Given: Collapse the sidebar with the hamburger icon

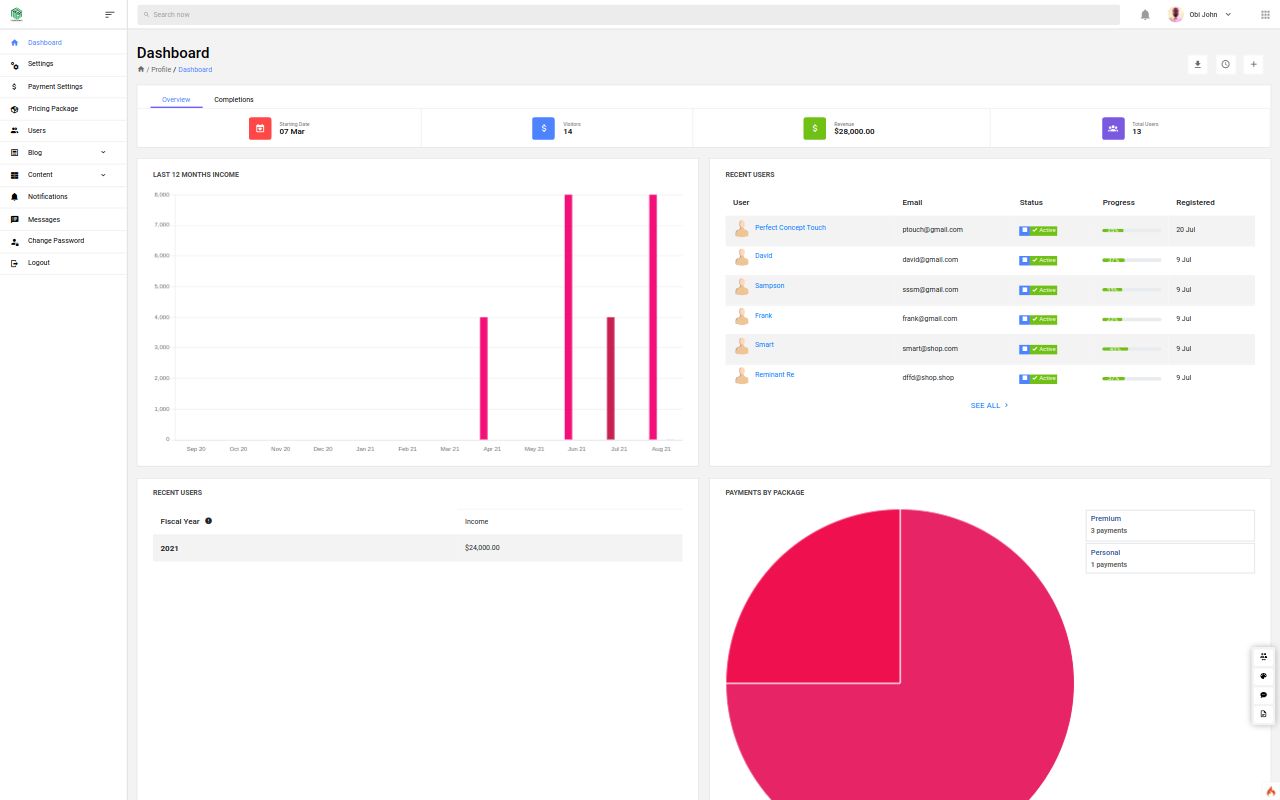Looking at the screenshot, I should click(110, 14).
